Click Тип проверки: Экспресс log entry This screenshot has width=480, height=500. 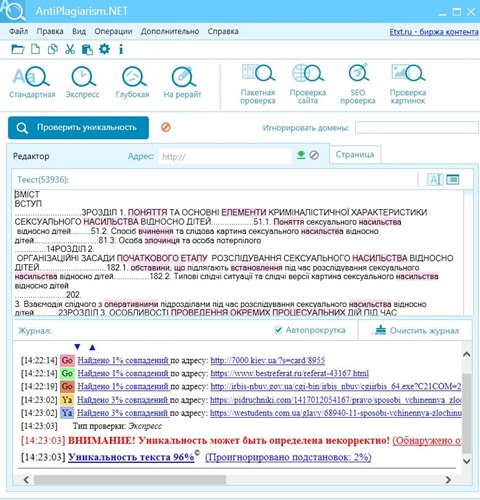pyautogui.click(x=117, y=426)
